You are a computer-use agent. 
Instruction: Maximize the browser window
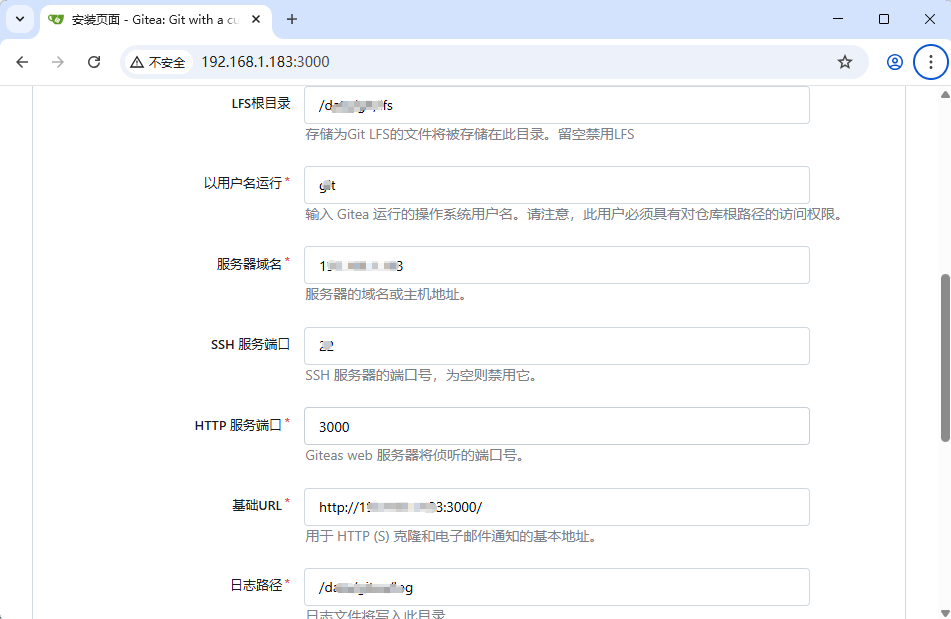[x=884, y=19]
